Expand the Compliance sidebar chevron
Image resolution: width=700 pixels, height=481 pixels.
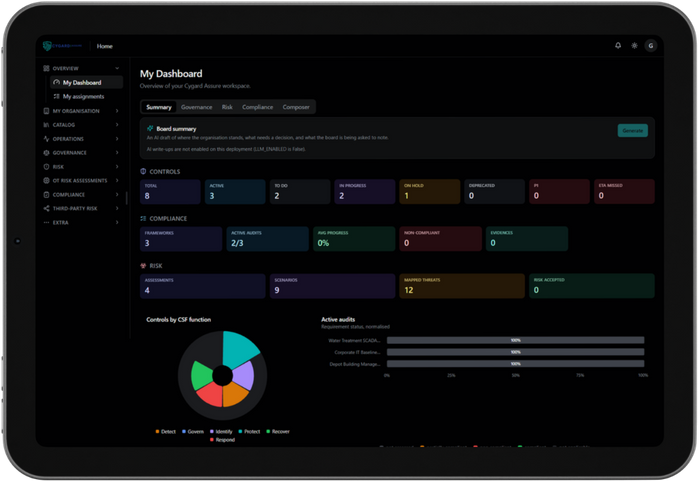117,195
